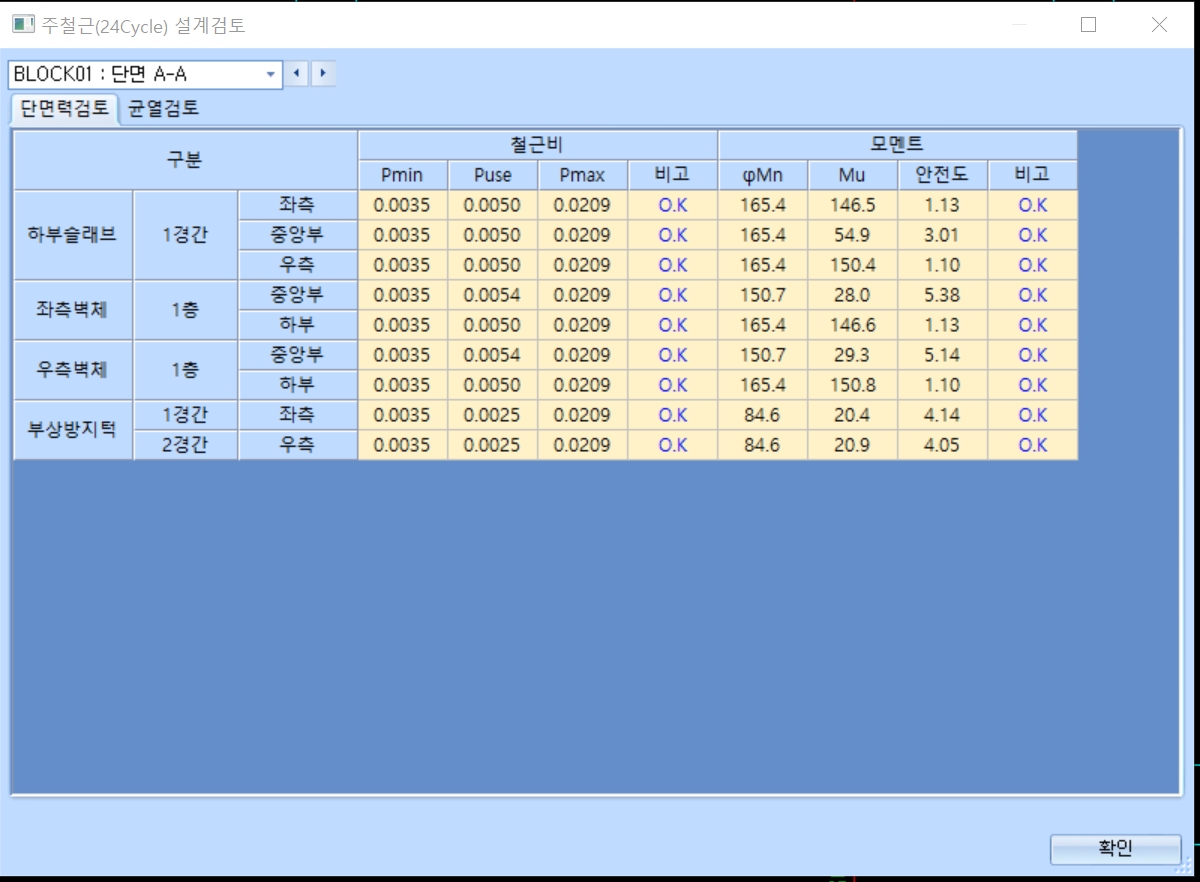Maximize the 설계검토 window
The height and width of the screenshot is (882, 1200).
point(1089,25)
